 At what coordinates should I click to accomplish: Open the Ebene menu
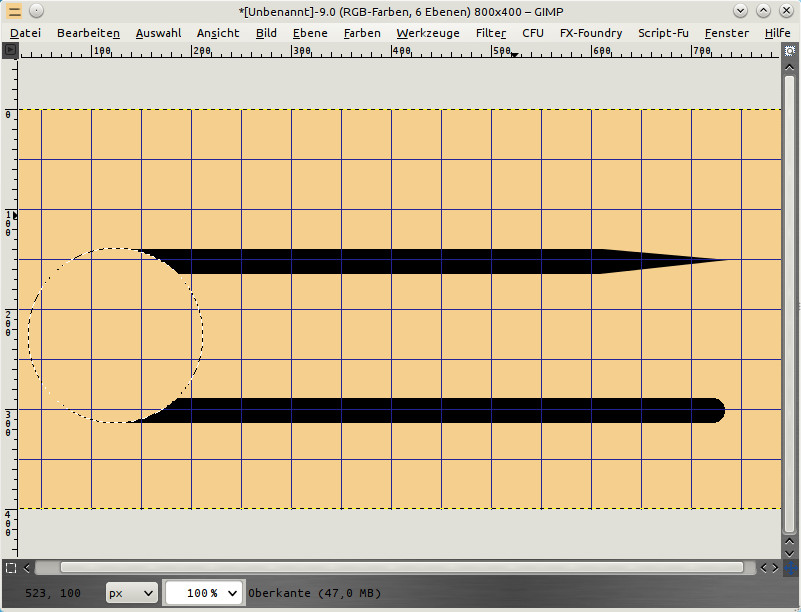point(310,33)
